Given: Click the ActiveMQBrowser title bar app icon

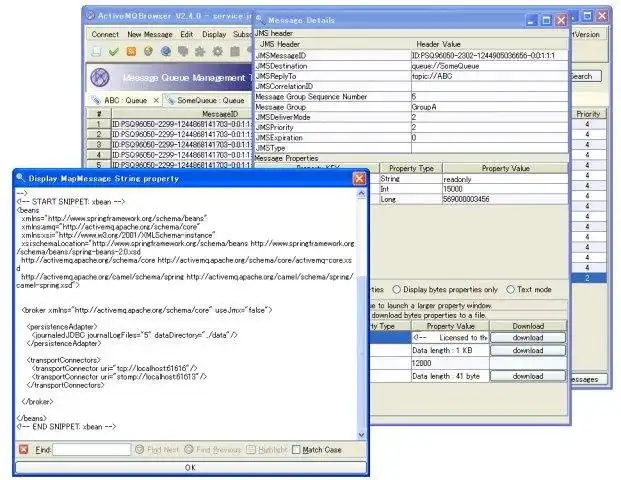Looking at the screenshot, I should [x=91, y=16].
